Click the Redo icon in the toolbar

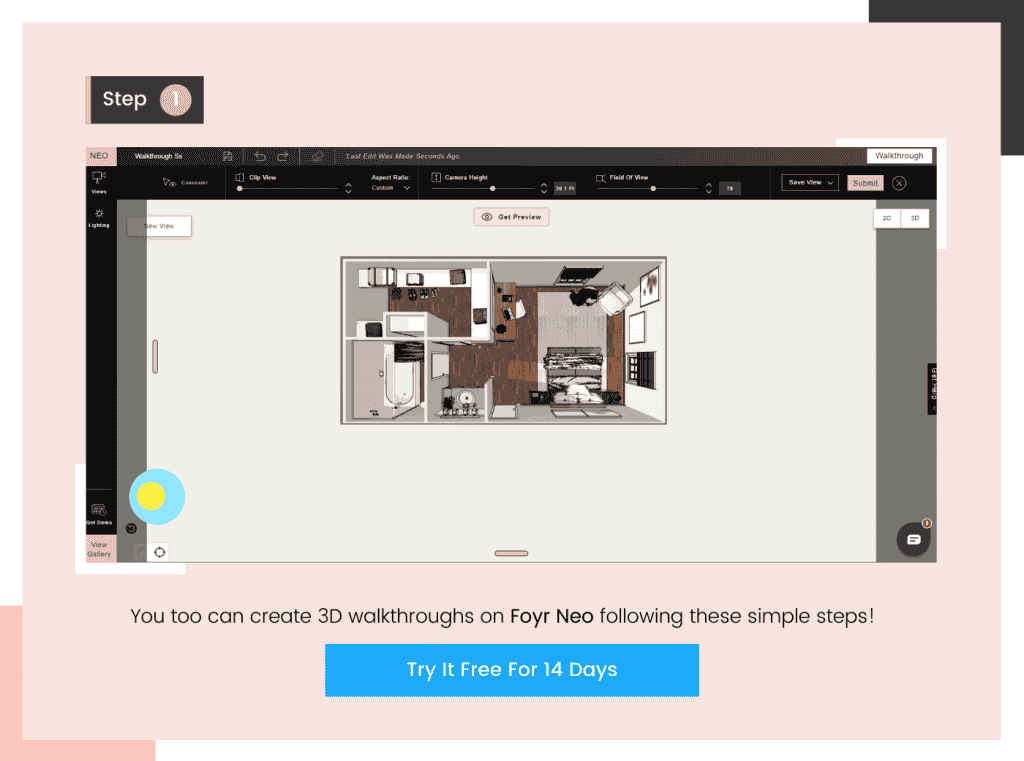[283, 156]
